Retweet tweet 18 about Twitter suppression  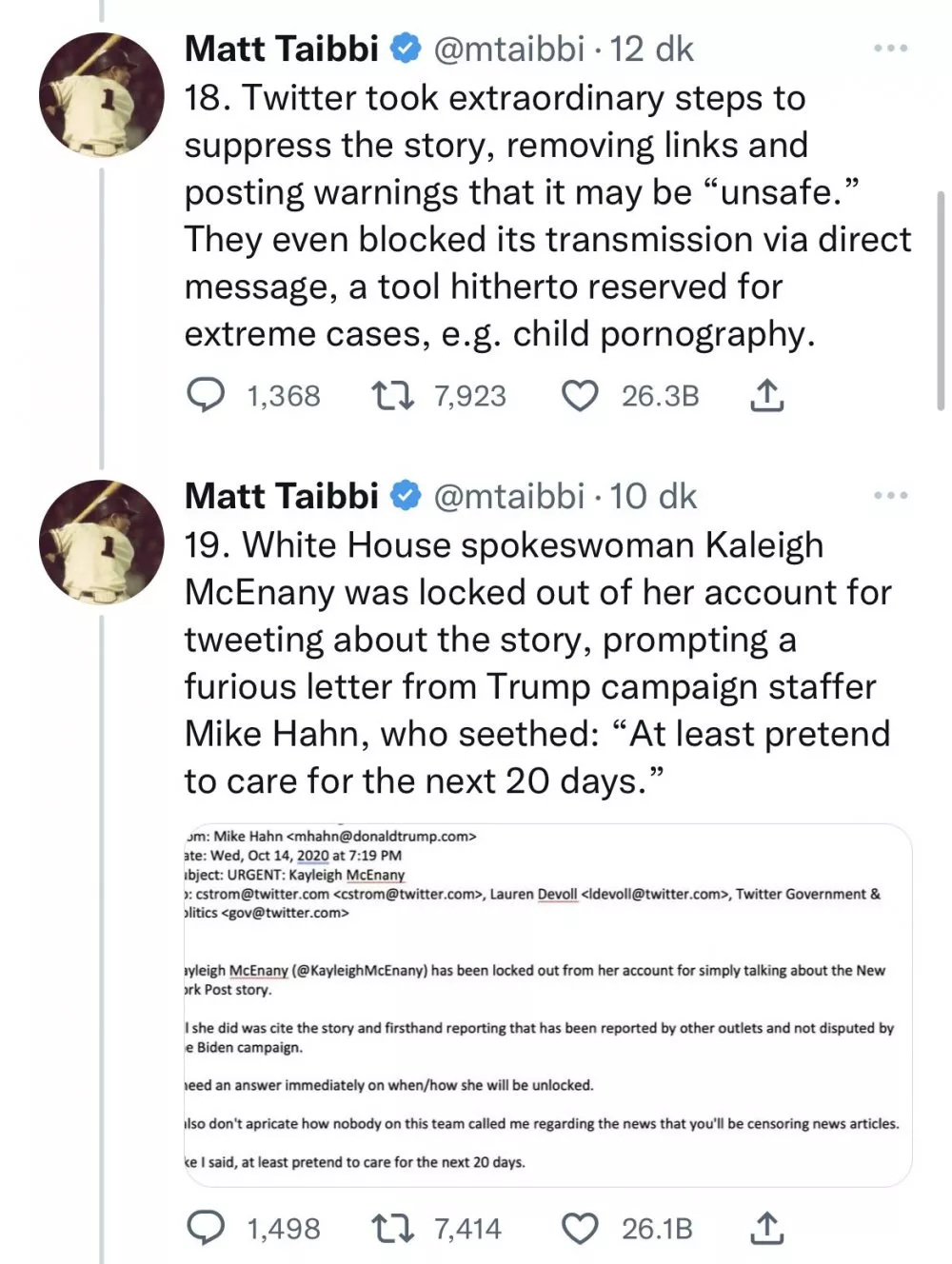click(392, 395)
